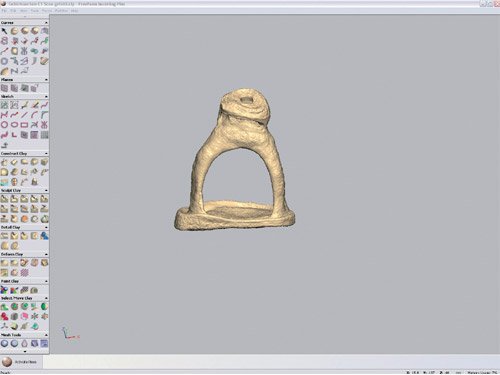
Task: Select the pink ellipse sketch tool
Action: point(14,125)
